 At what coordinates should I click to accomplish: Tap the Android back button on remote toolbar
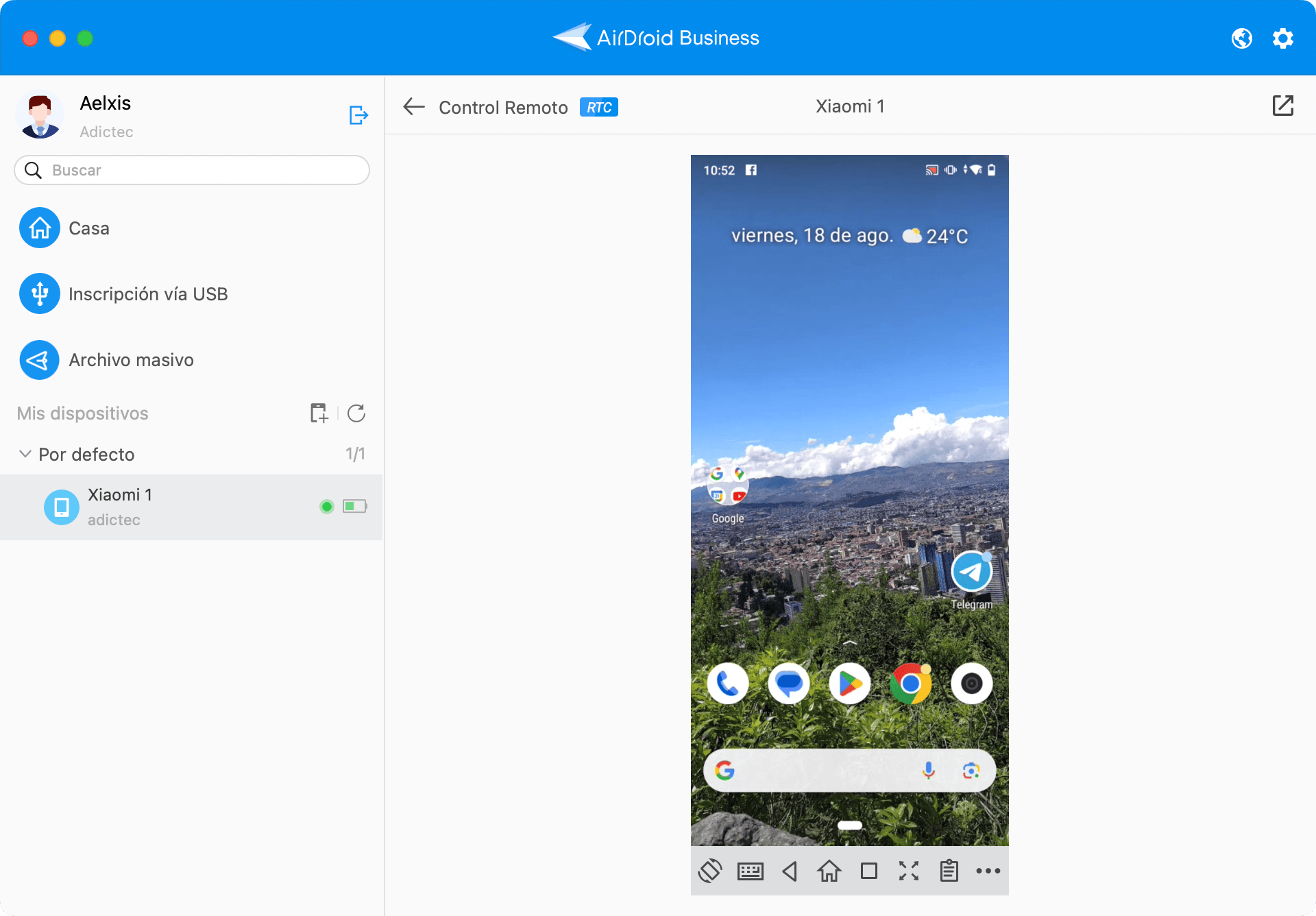pyautogui.click(x=790, y=871)
